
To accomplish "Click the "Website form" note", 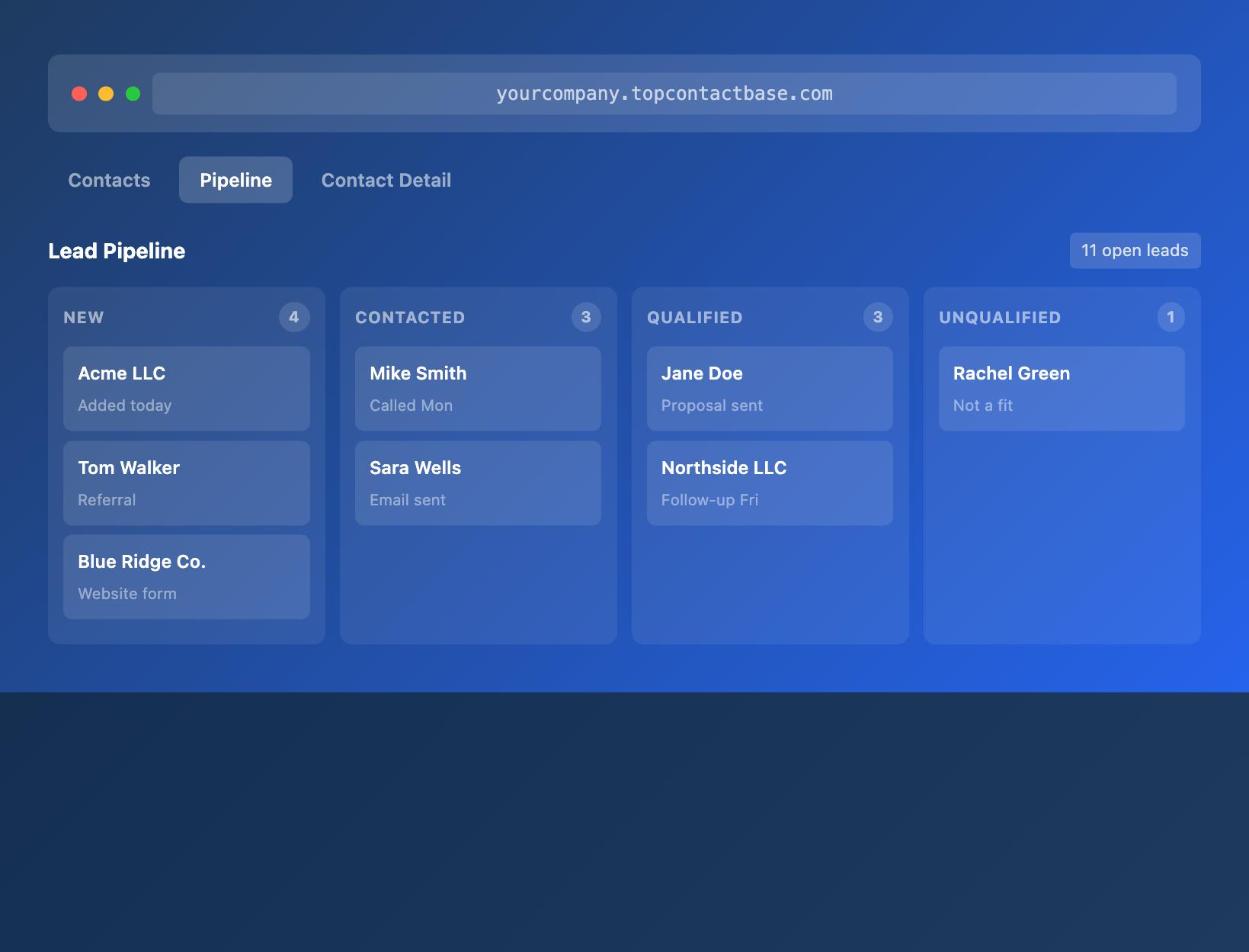I will pyautogui.click(x=127, y=594).
